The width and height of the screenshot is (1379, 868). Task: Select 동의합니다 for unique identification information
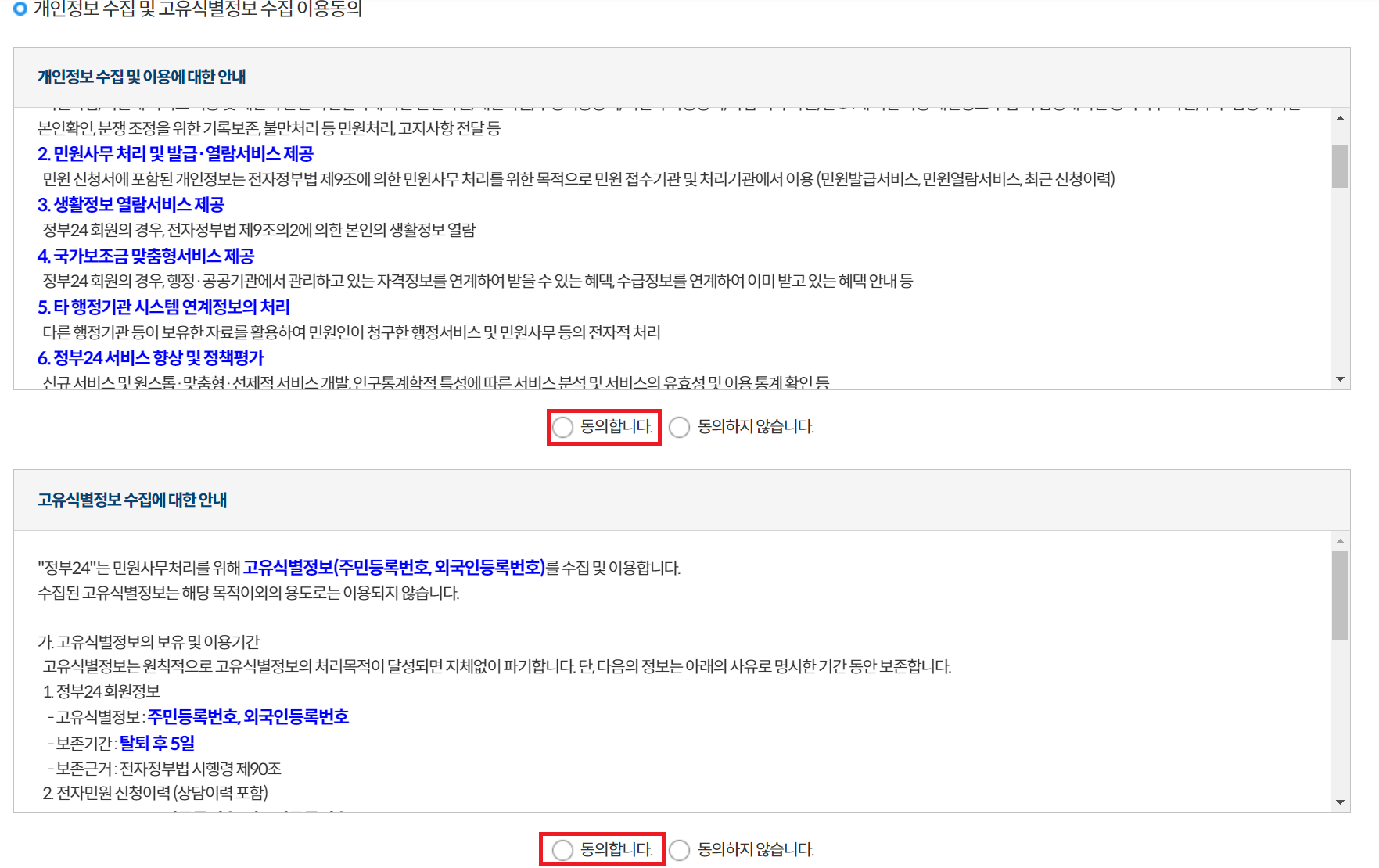pyautogui.click(x=562, y=849)
